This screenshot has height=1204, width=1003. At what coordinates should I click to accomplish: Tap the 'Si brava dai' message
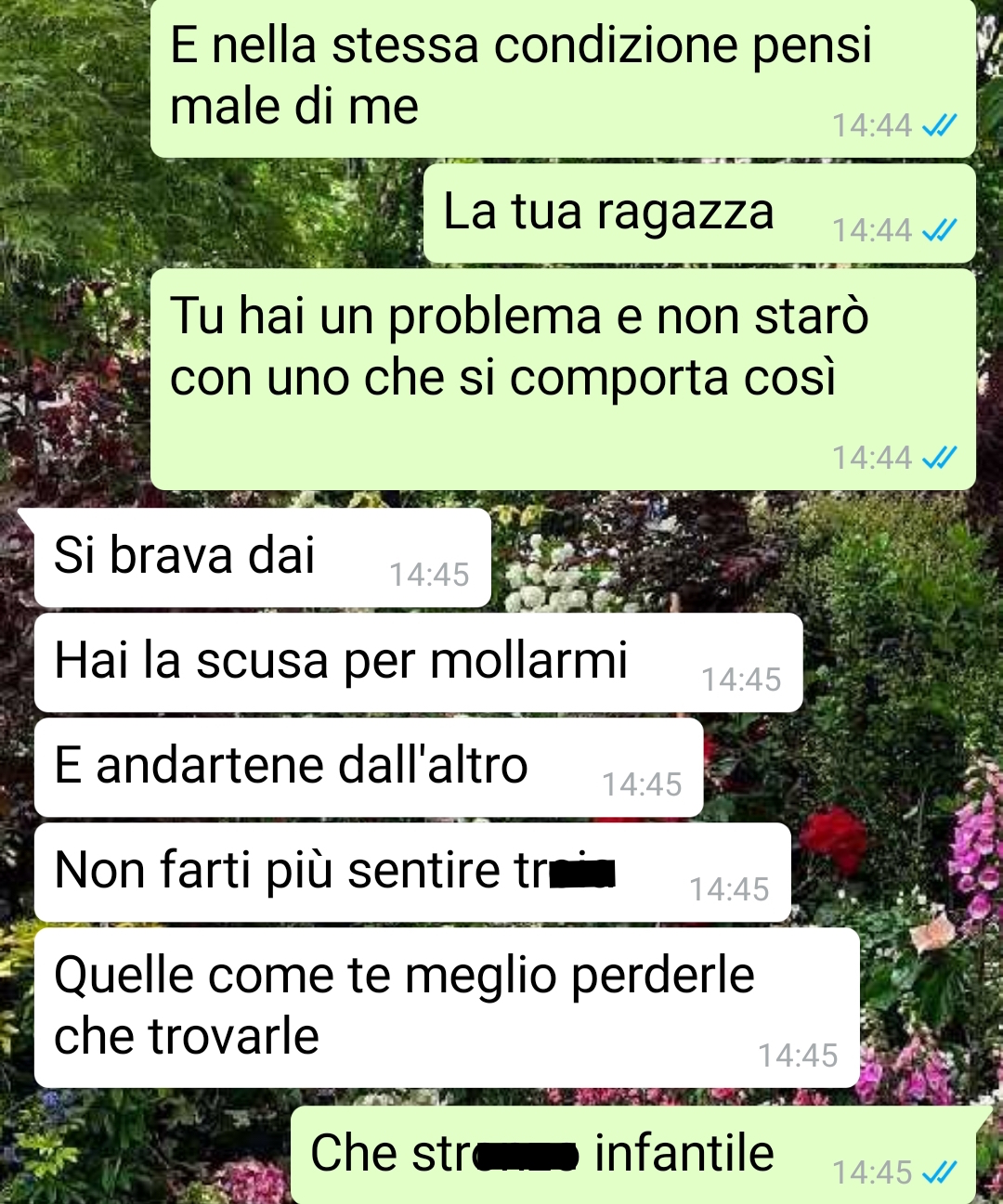coord(262,557)
